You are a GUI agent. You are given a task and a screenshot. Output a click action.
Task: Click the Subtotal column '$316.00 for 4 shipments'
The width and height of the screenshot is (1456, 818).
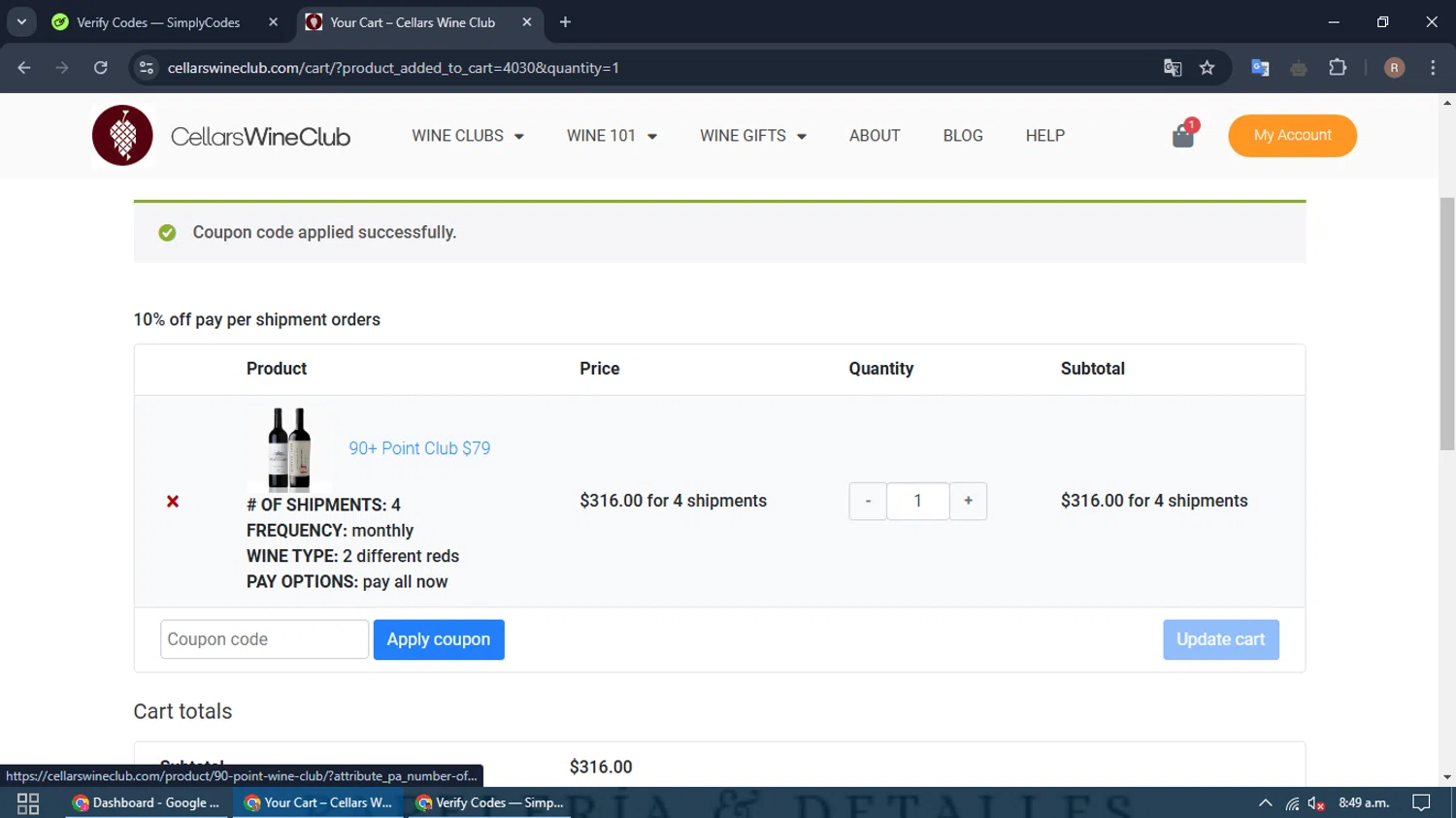(1154, 501)
